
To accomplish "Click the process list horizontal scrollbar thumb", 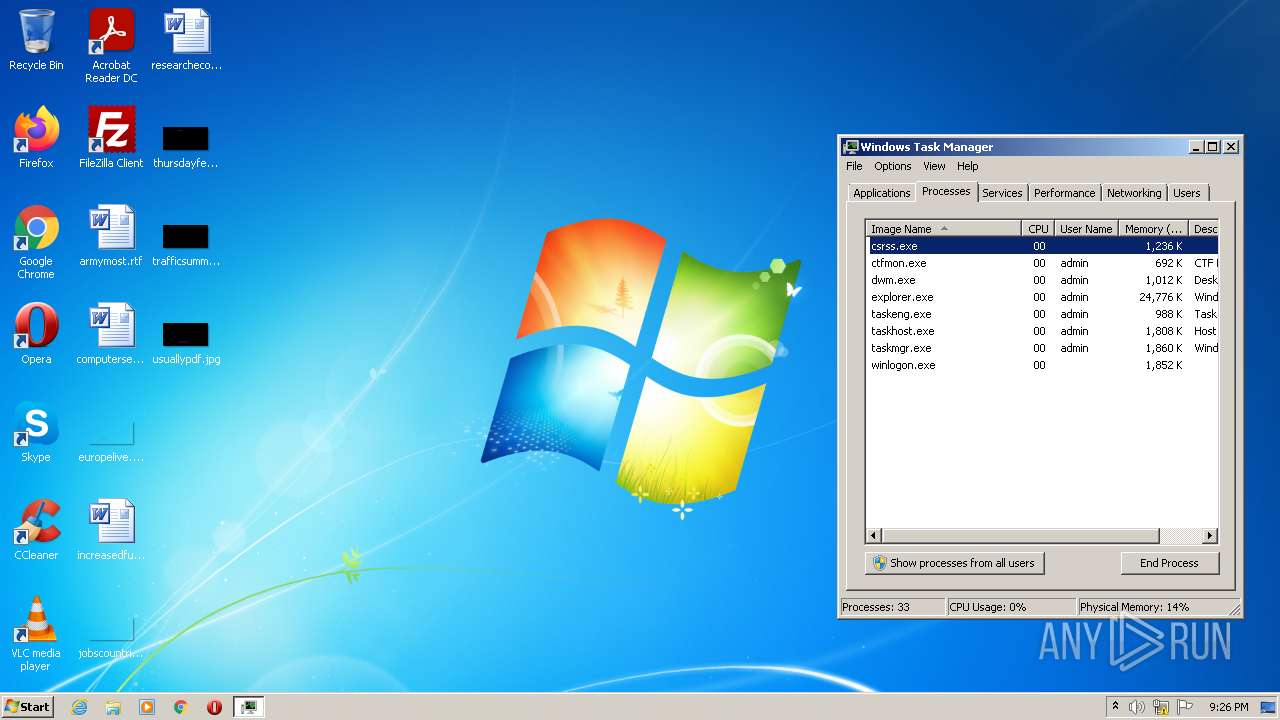I will click(1020, 536).
